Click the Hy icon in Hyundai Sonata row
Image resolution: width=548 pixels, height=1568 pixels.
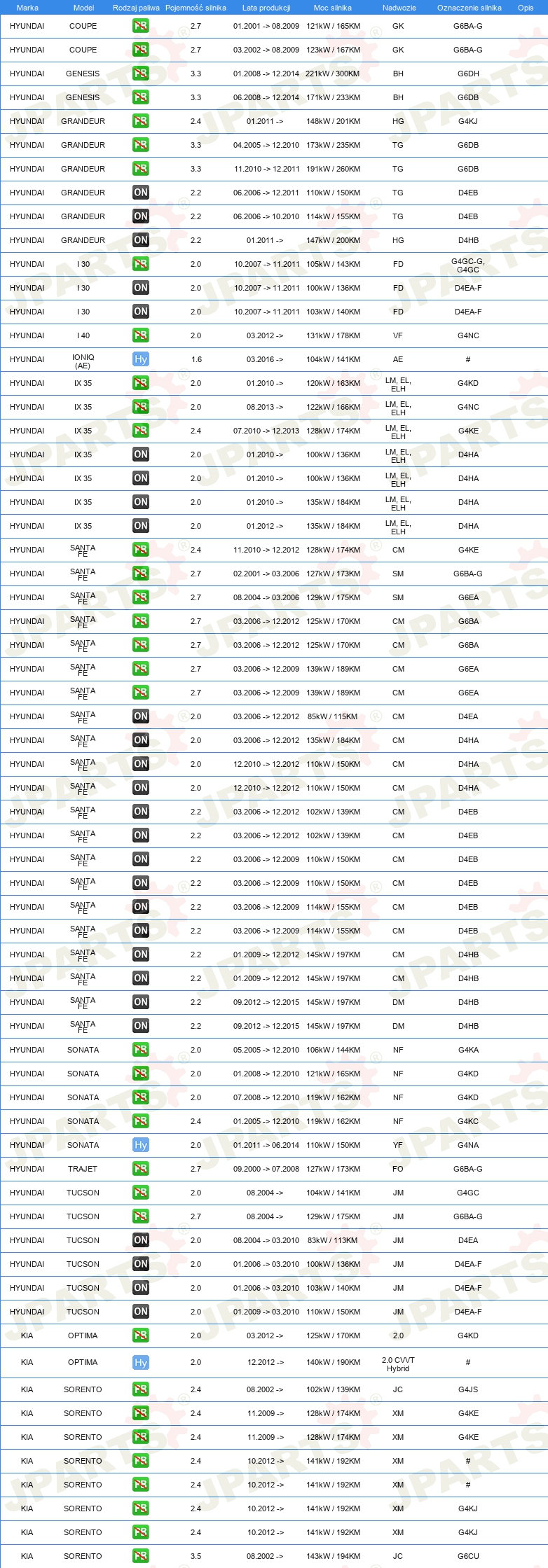click(140, 1145)
